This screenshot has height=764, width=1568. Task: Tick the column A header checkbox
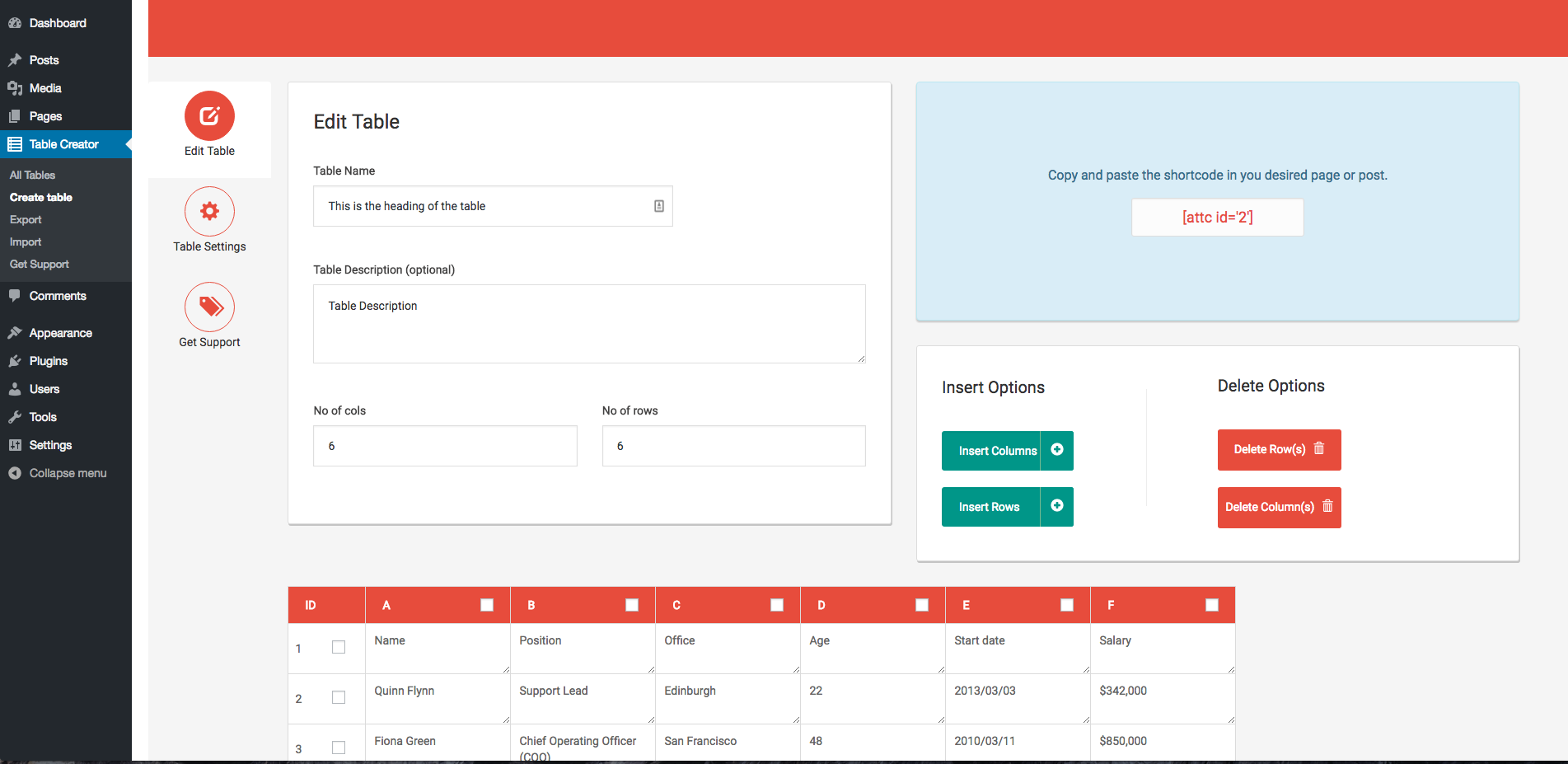(487, 605)
